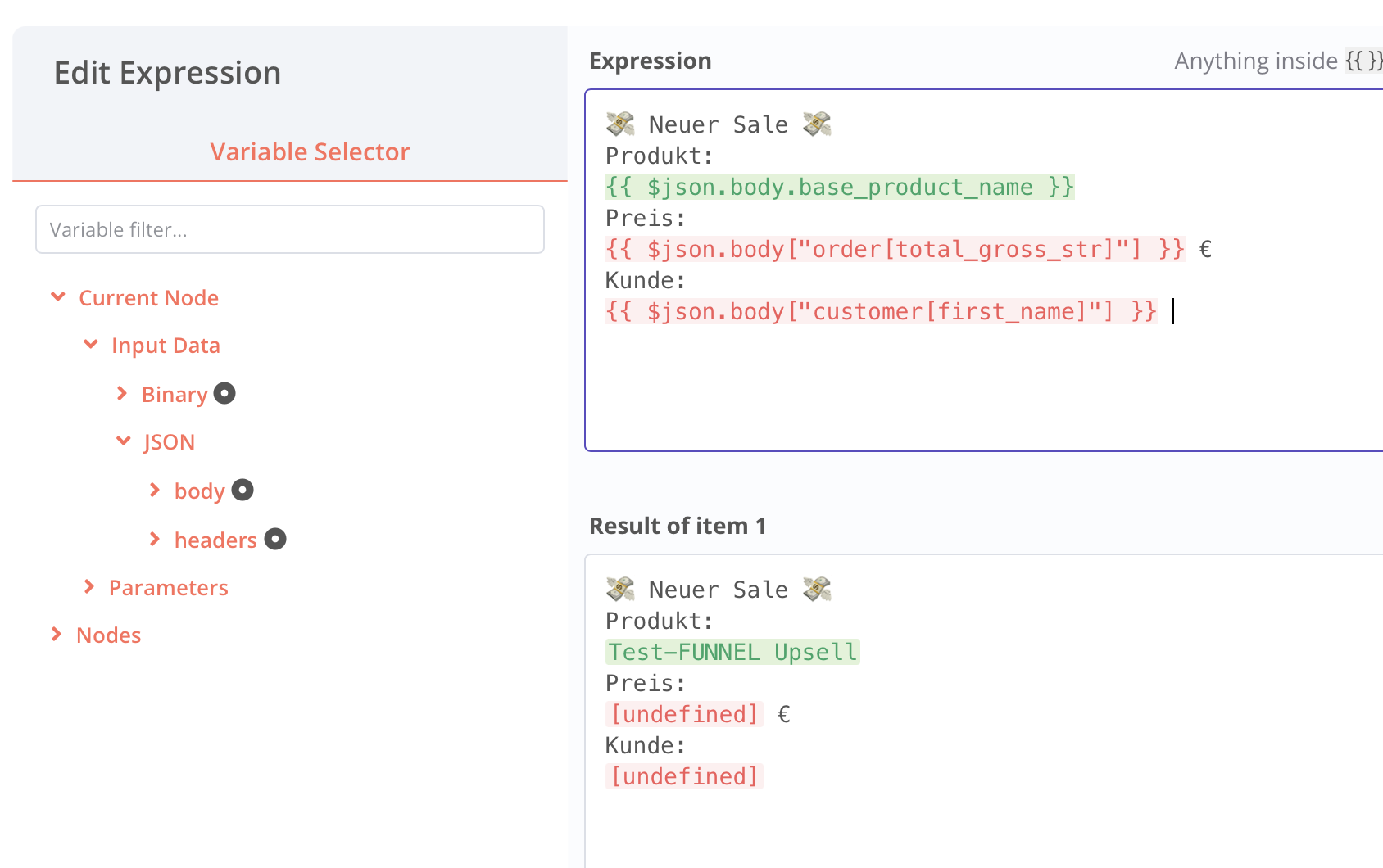Click the circle icon next to headers
The width and height of the screenshot is (1383, 868).
[275, 539]
